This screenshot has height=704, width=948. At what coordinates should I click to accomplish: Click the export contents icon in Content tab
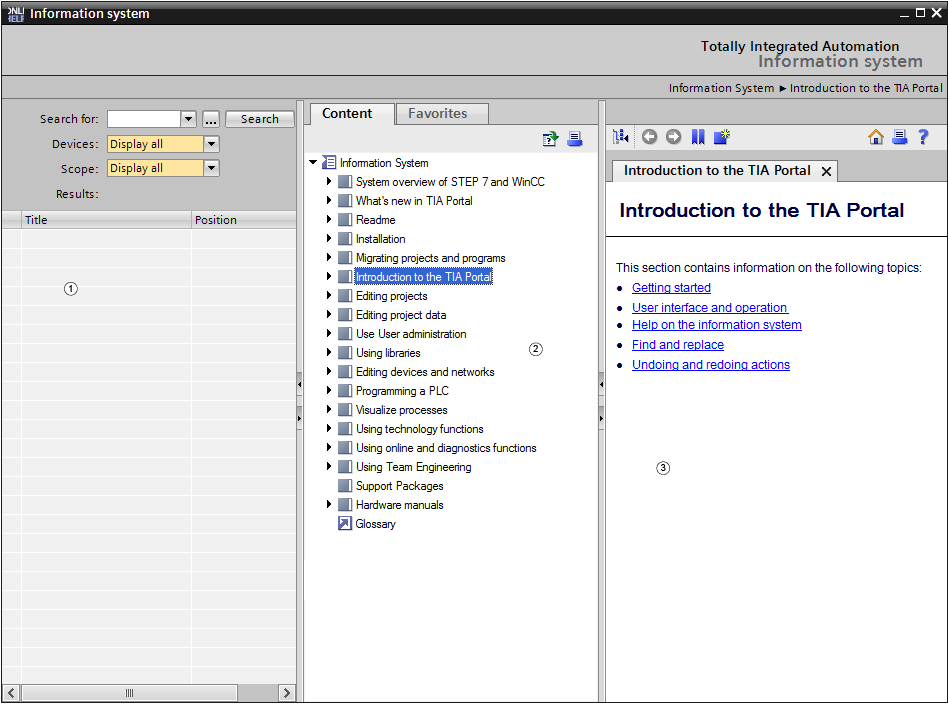coord(550,139)
